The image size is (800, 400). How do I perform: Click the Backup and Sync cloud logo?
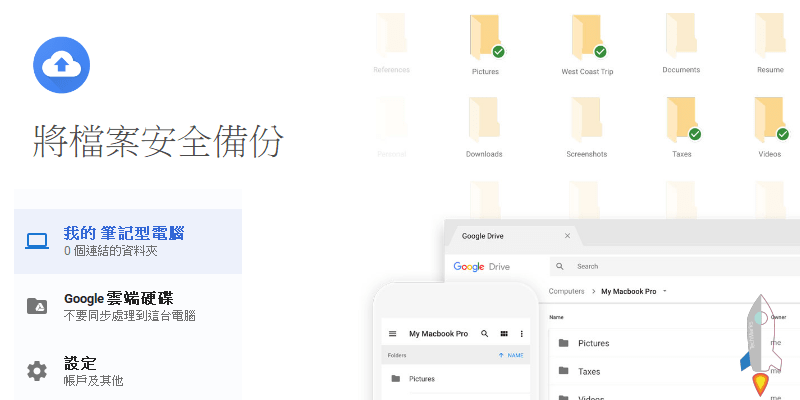tap(61, 64)
